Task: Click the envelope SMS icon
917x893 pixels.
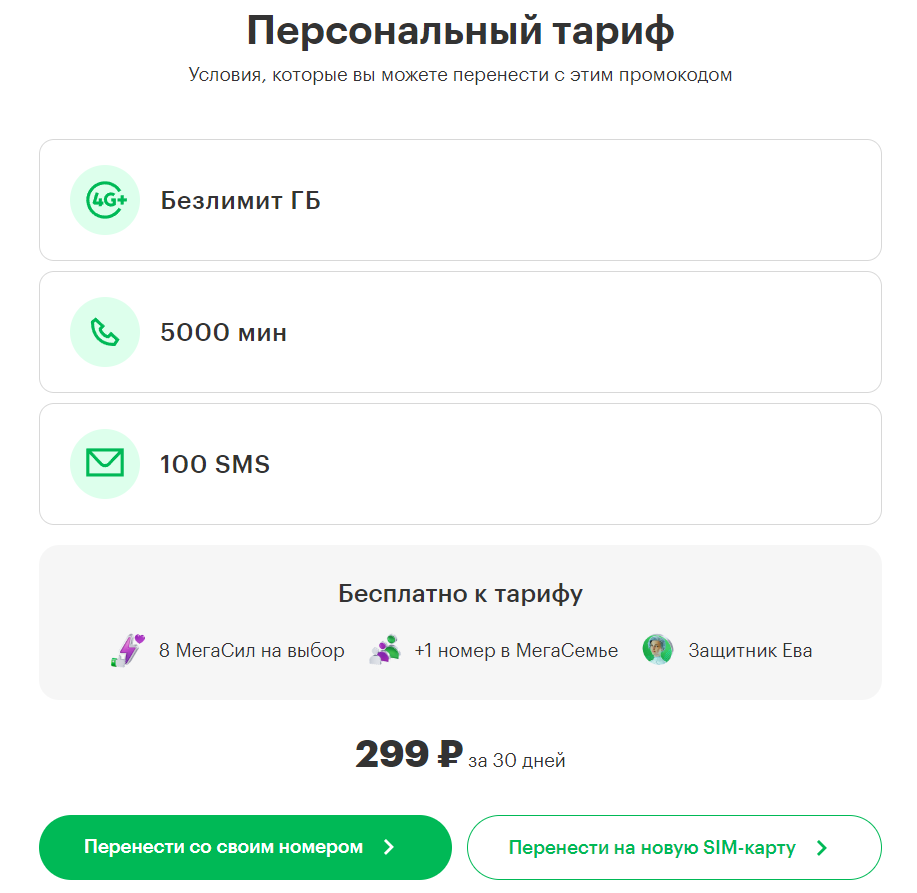Action: tap(104, 464)
